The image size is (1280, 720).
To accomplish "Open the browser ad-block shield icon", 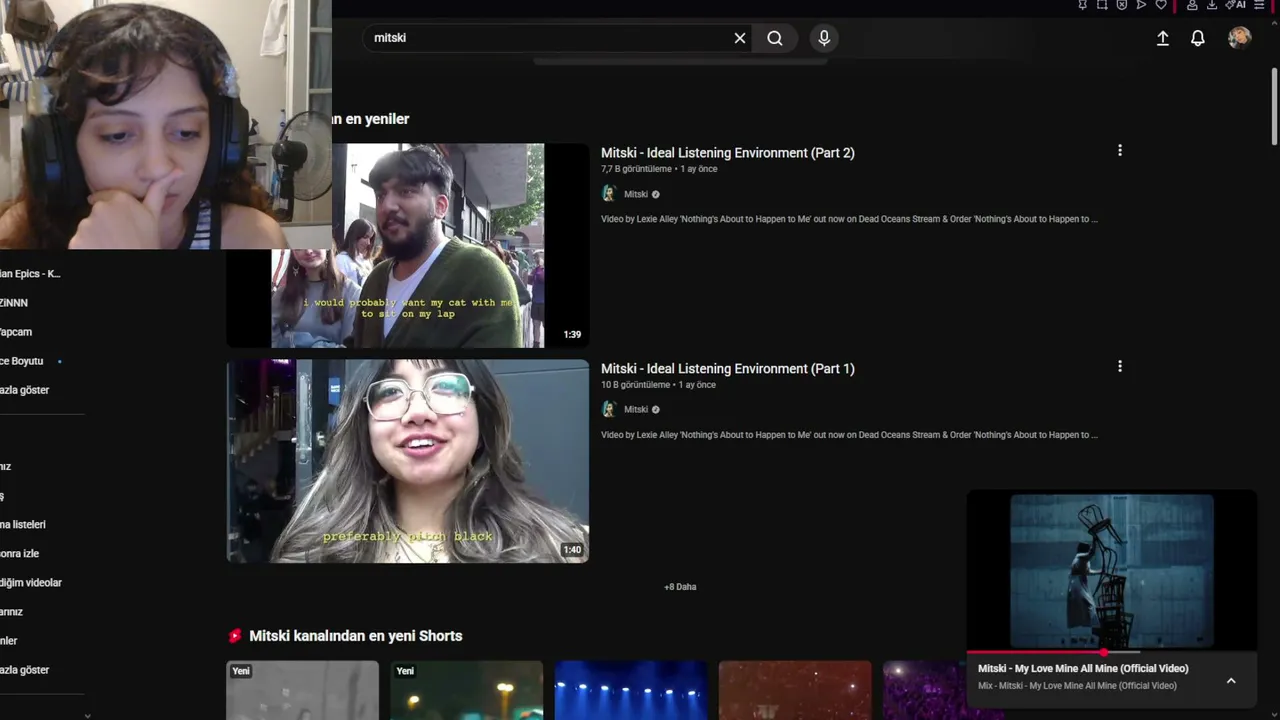I will 1122,5.
